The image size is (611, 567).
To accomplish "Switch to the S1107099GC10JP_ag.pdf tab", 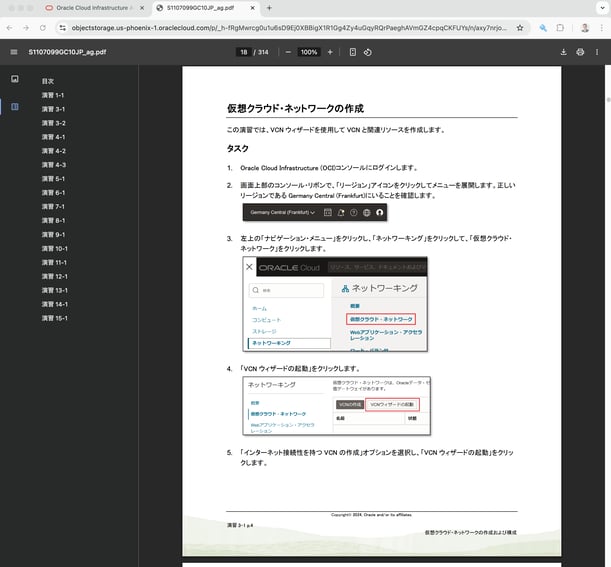I will coord(205,8).
